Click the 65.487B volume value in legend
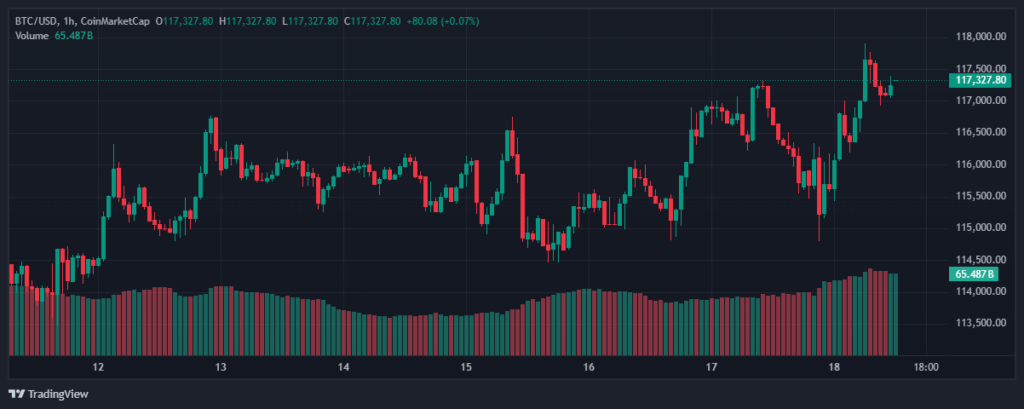The image size is (1024, 409). pyautogui.click(x=73, y=35)
